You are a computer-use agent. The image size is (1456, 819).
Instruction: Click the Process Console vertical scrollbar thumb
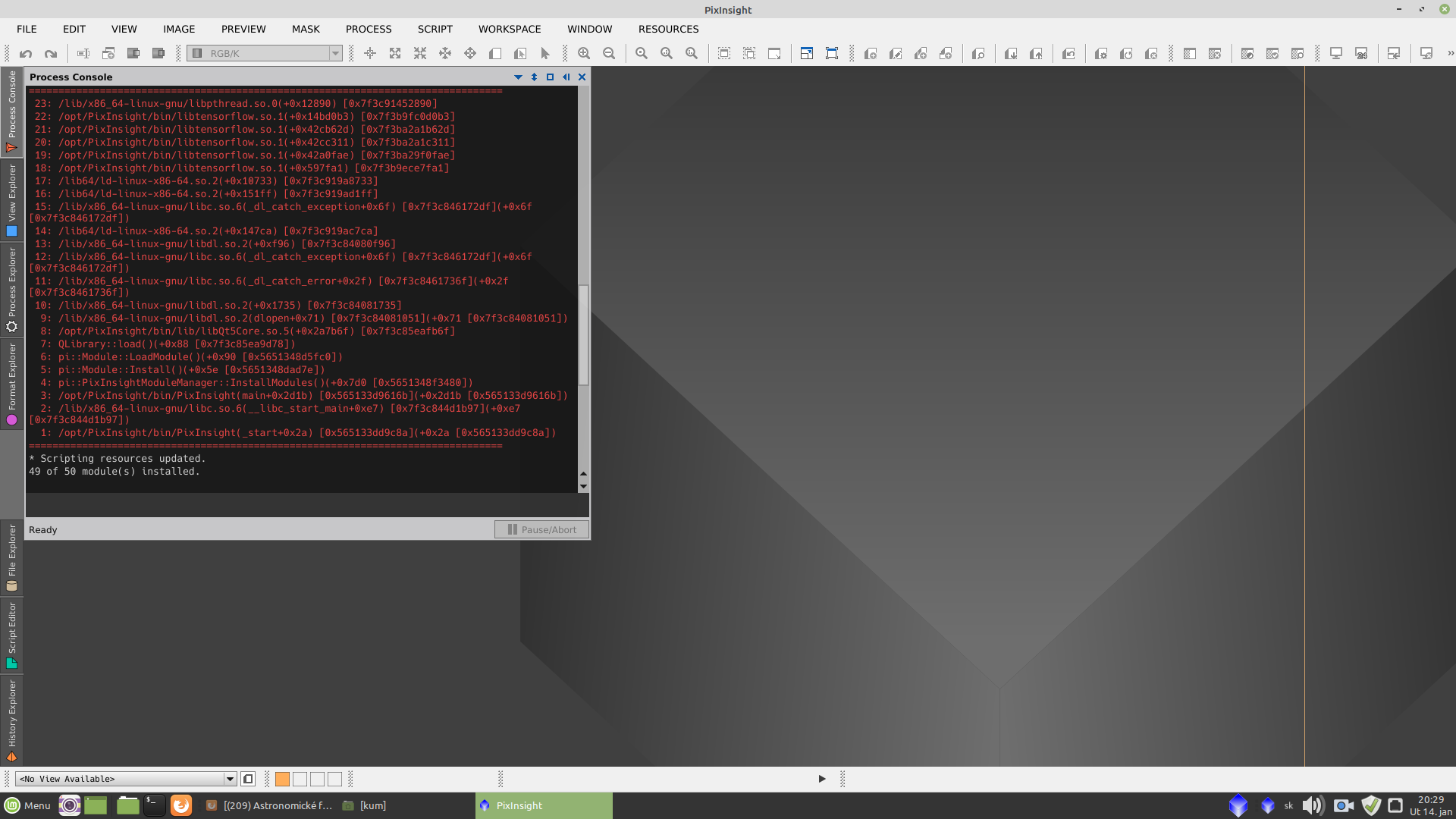point(583,334)
